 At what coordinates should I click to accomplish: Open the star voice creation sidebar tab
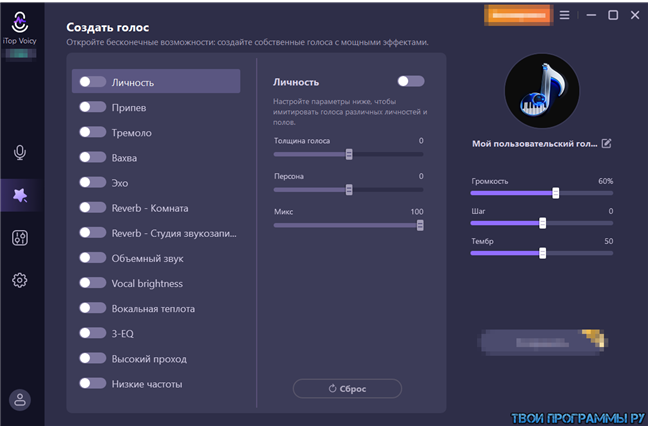[19, 195]
